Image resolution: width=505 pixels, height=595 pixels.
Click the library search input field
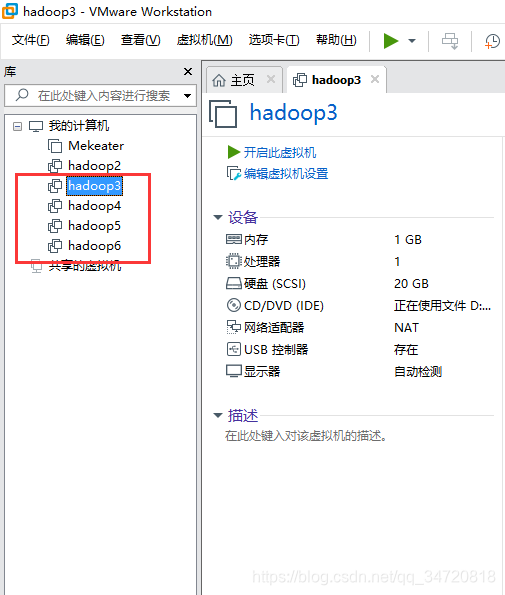point(101,95)
